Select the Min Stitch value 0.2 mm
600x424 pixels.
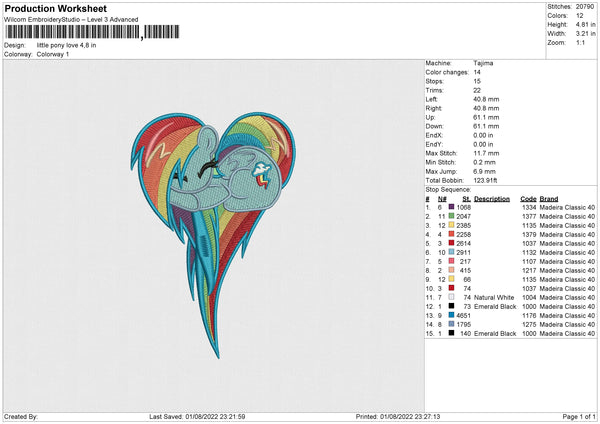pyautogui.click(x=485, y=162)
